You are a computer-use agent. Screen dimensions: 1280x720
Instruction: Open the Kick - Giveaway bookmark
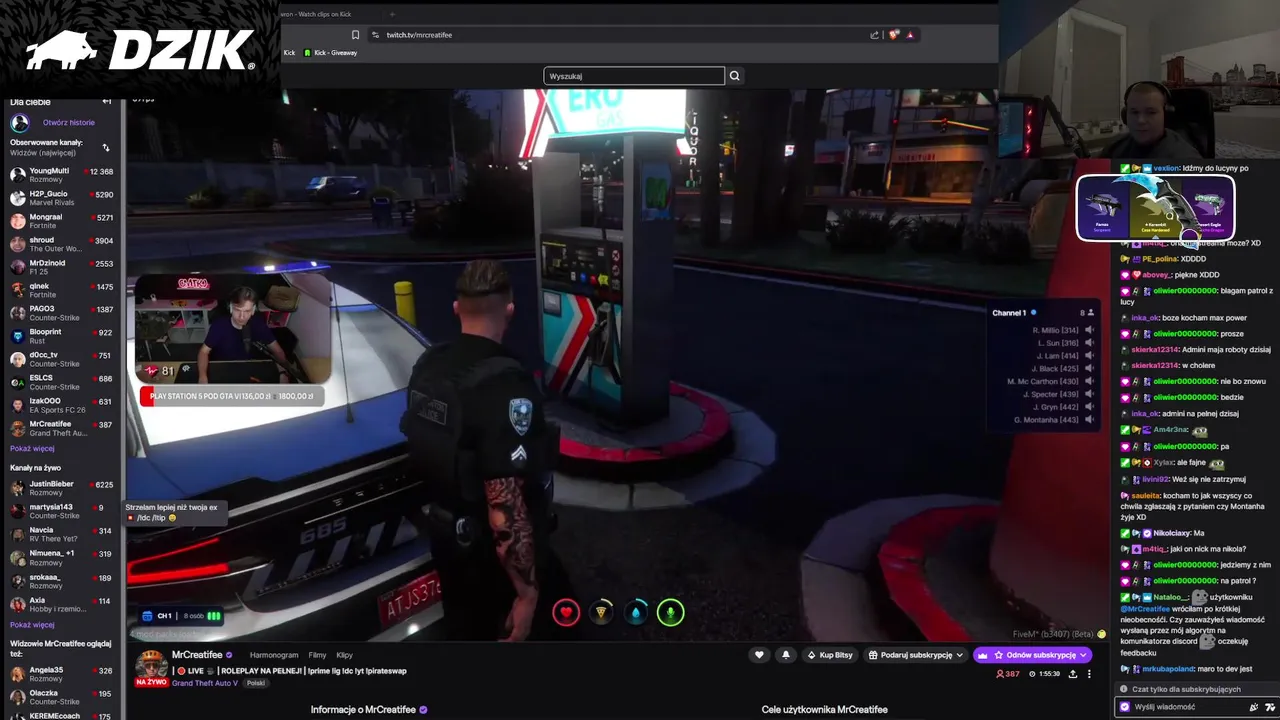[330, 53]
